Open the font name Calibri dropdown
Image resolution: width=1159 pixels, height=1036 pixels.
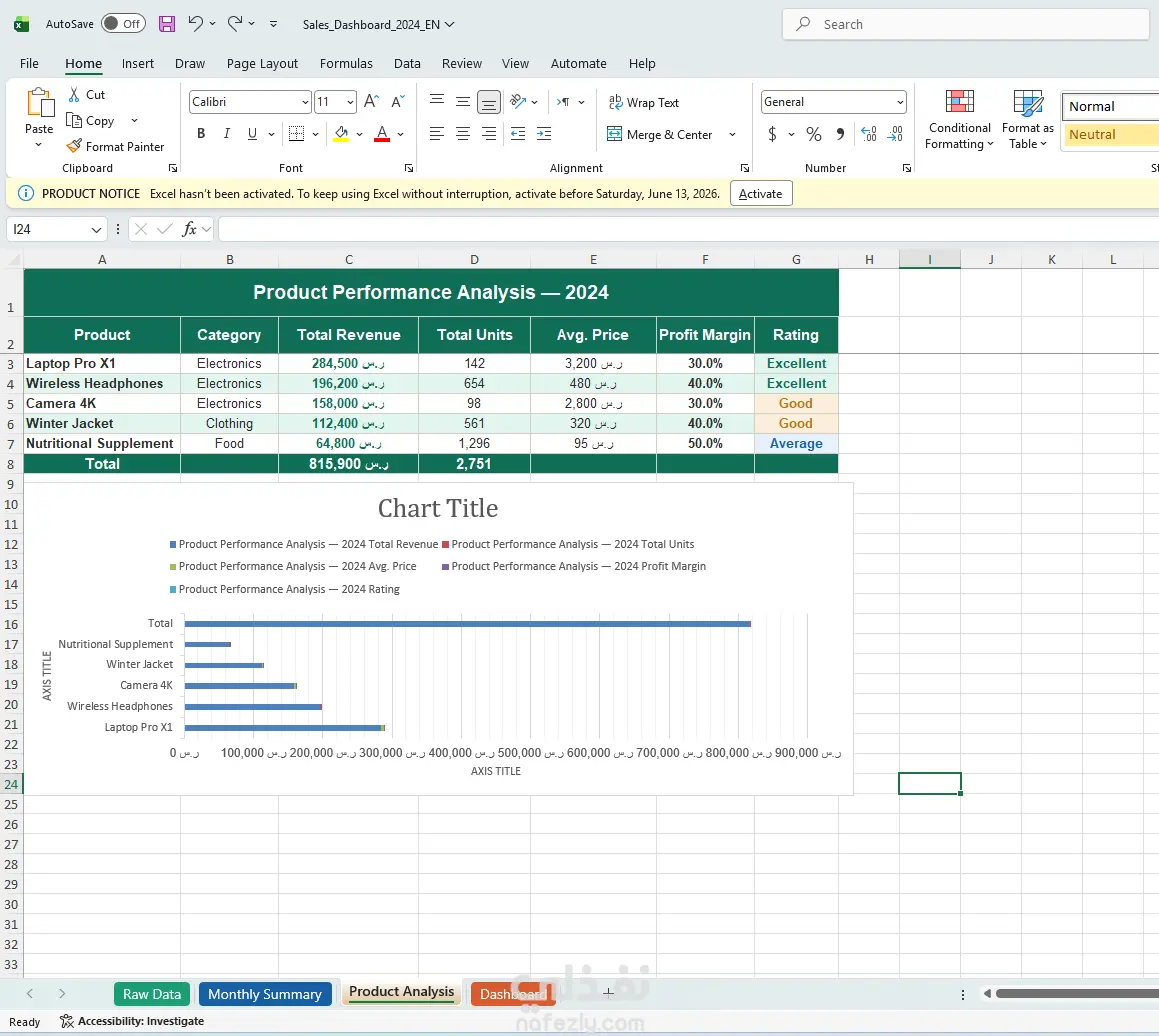[305, 102]
